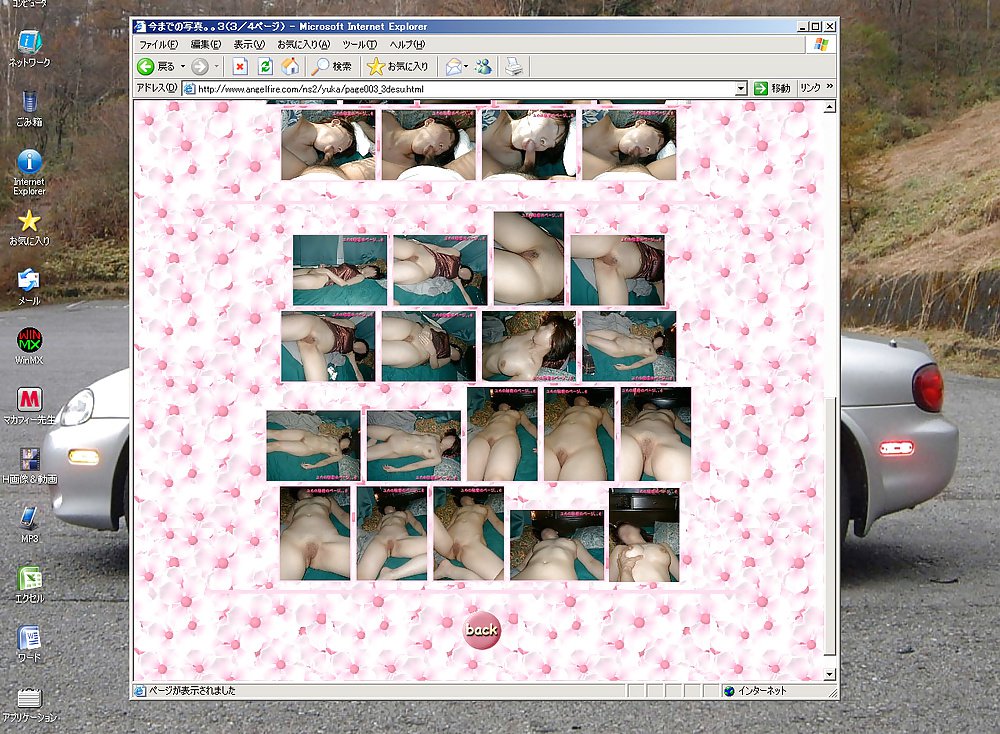Click the Back (戻る) navigation button
Image resolution: width=1000 pixels, height=734 pixels.
click(x=155, y=67)
